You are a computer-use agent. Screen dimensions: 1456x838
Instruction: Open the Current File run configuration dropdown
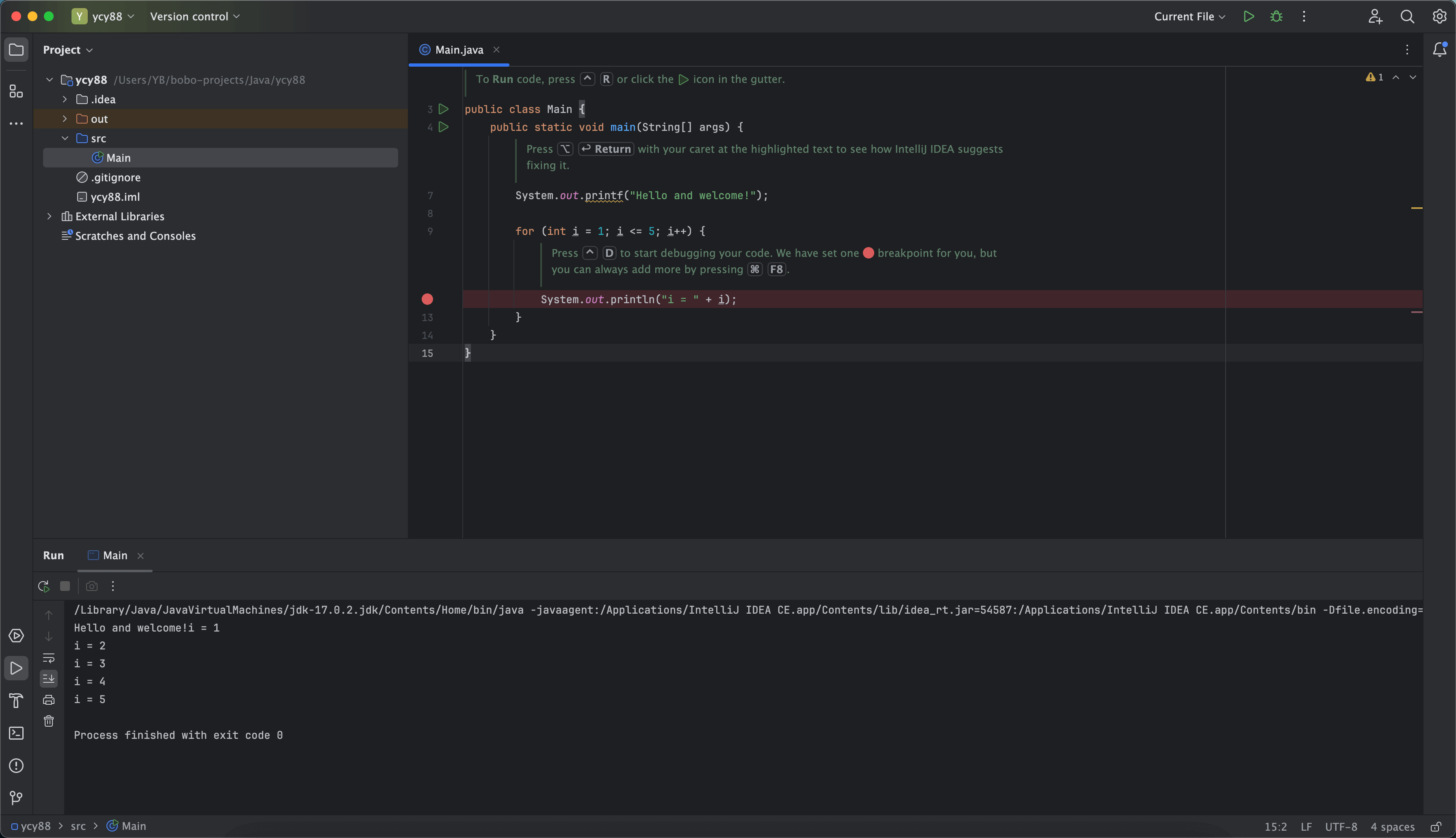point(1189,16)
